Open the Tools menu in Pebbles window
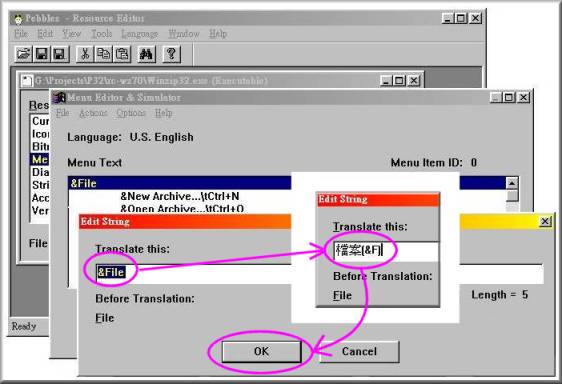 click(x=101, y=34)
